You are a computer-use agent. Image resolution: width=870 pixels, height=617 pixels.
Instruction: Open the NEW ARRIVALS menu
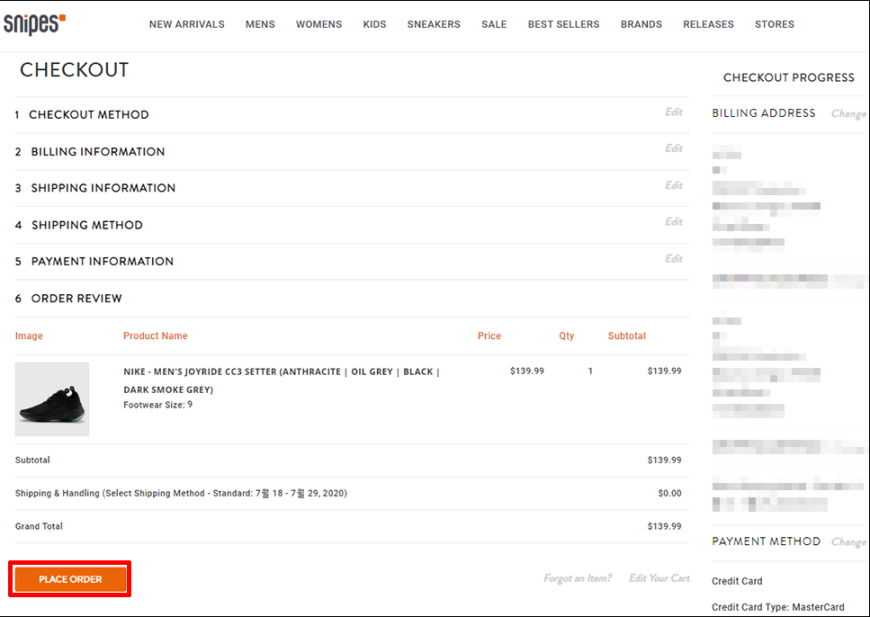tap(186, 24)
